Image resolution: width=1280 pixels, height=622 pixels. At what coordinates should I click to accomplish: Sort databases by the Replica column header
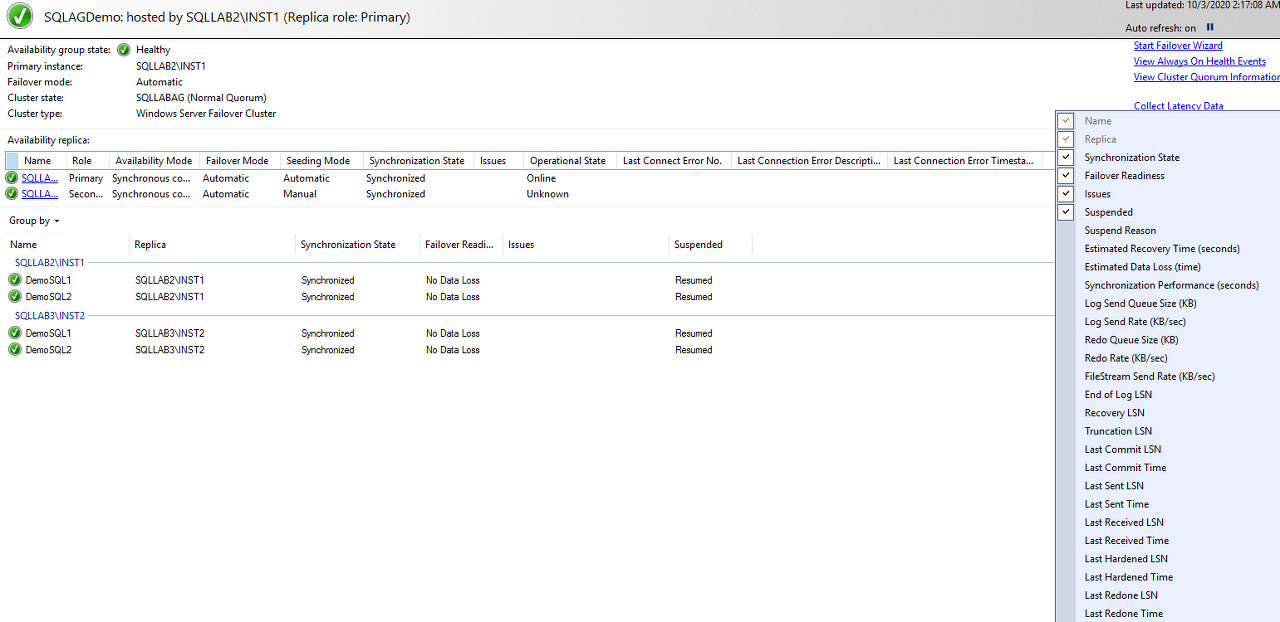click(x=212, y=245)
